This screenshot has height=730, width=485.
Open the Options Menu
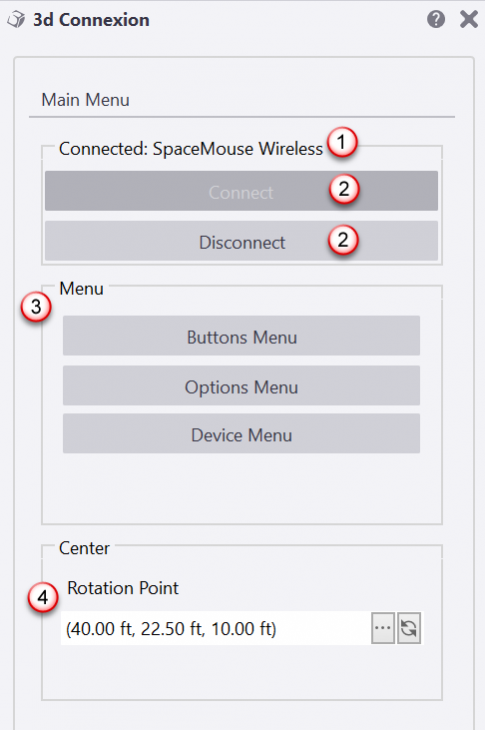click(x=241, y=385)
